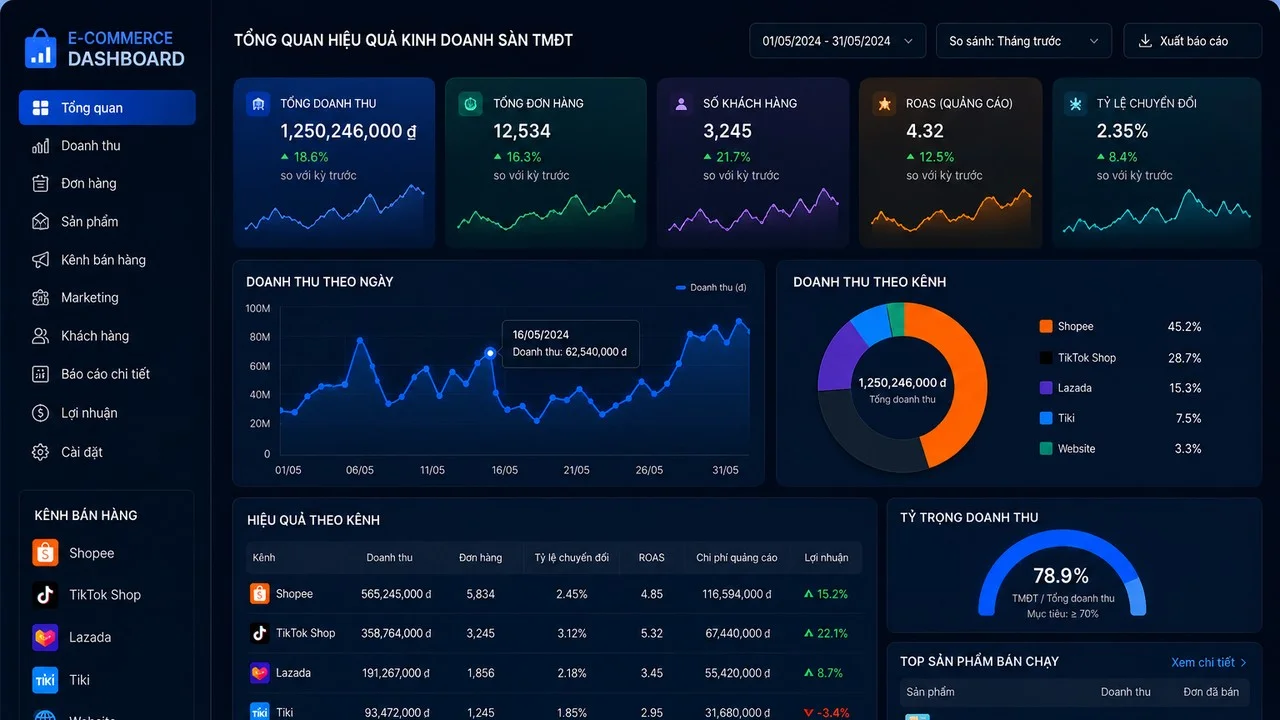
Task: Go to the Doanh thu menu item
Action: click(x=107, y=146)
